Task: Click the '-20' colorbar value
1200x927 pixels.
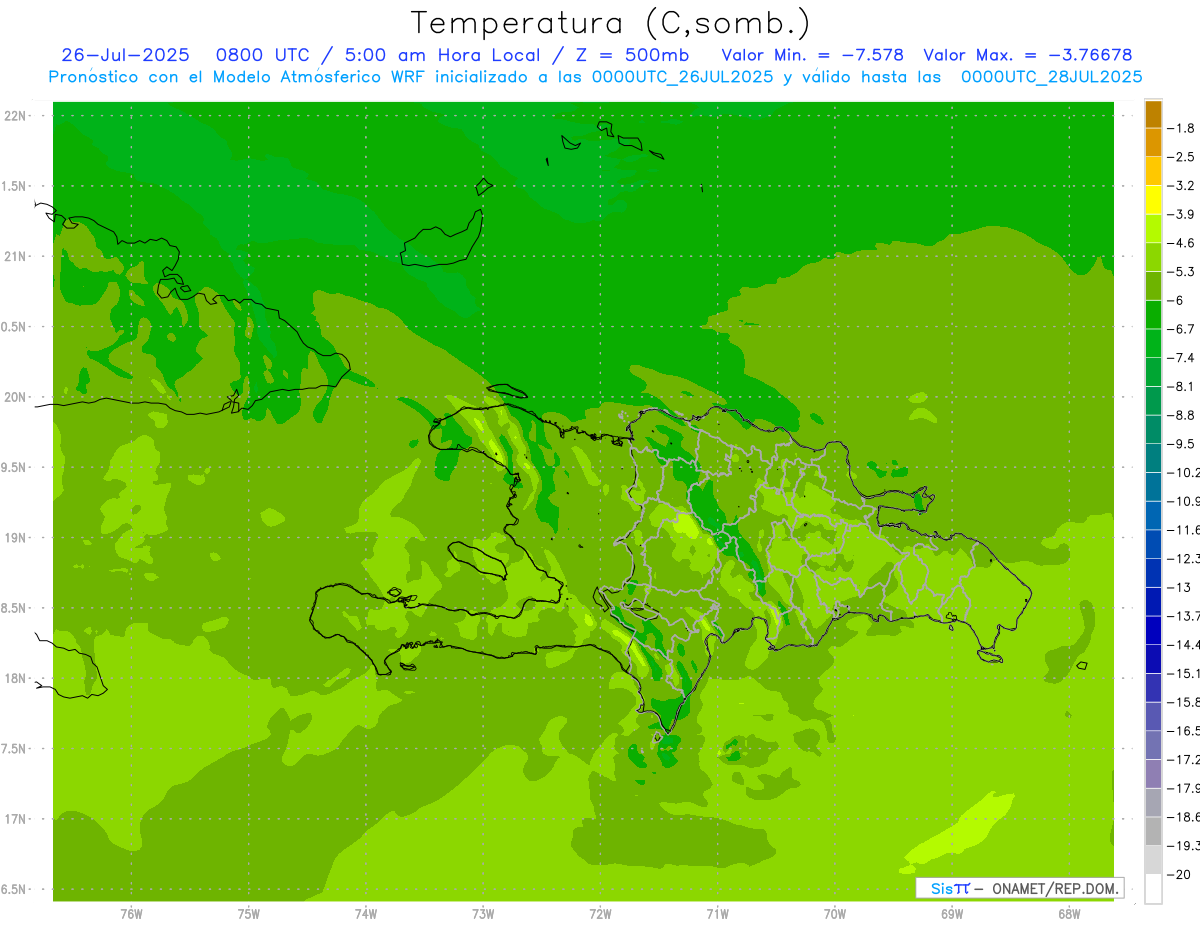Action: [x=1179, y=875]
